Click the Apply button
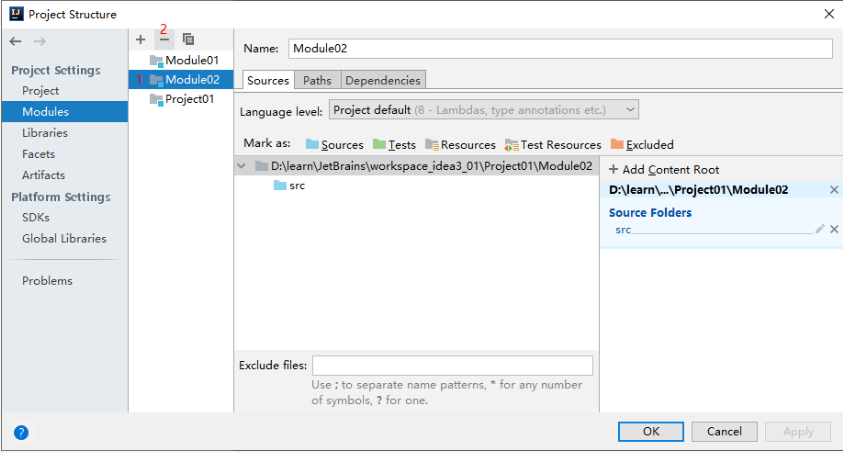 [798, 432]
